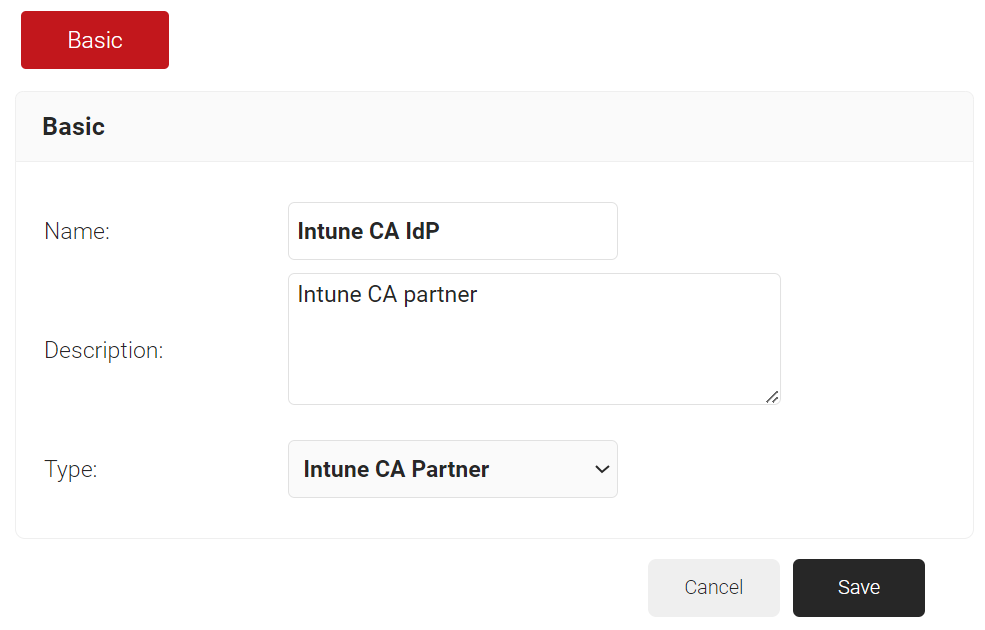
Task: Click the Description: field label
Action: pyautogui.click(x=104, y=350)
